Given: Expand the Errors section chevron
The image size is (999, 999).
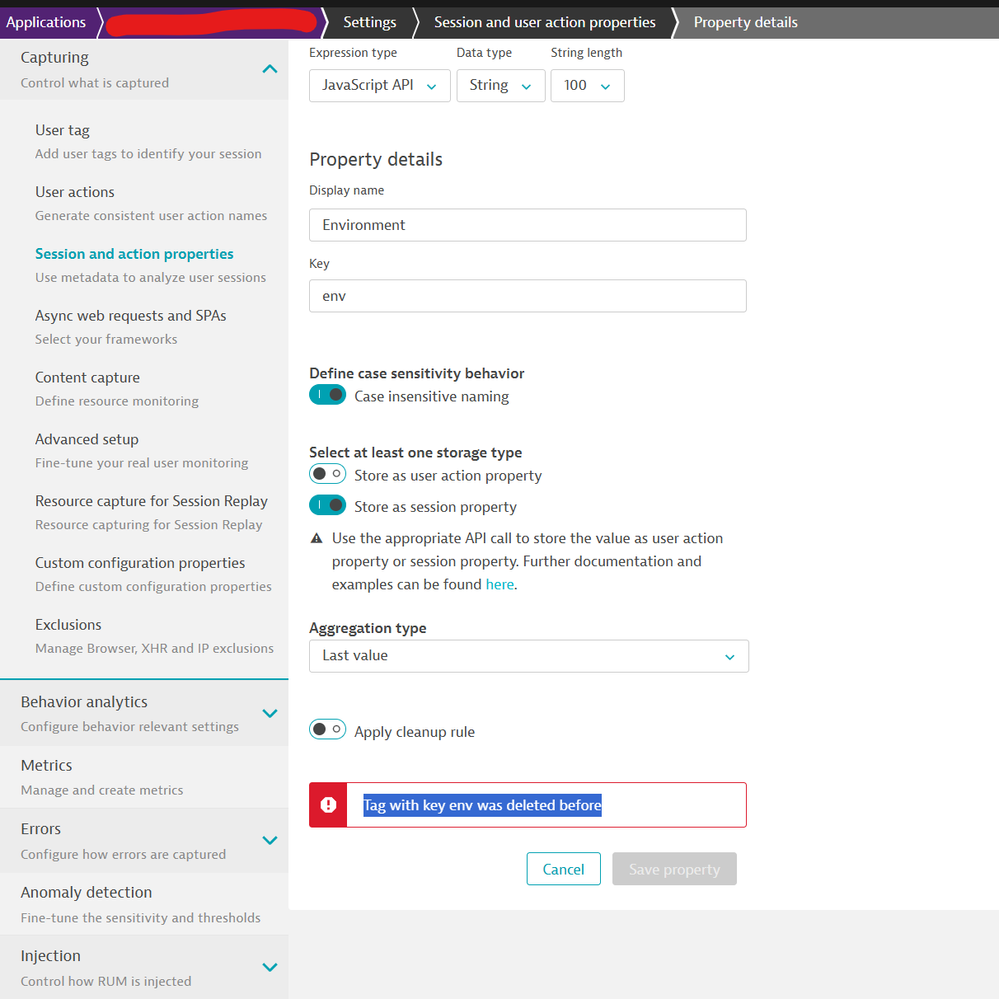Looking at the screenshot, I should coord(270,840).
